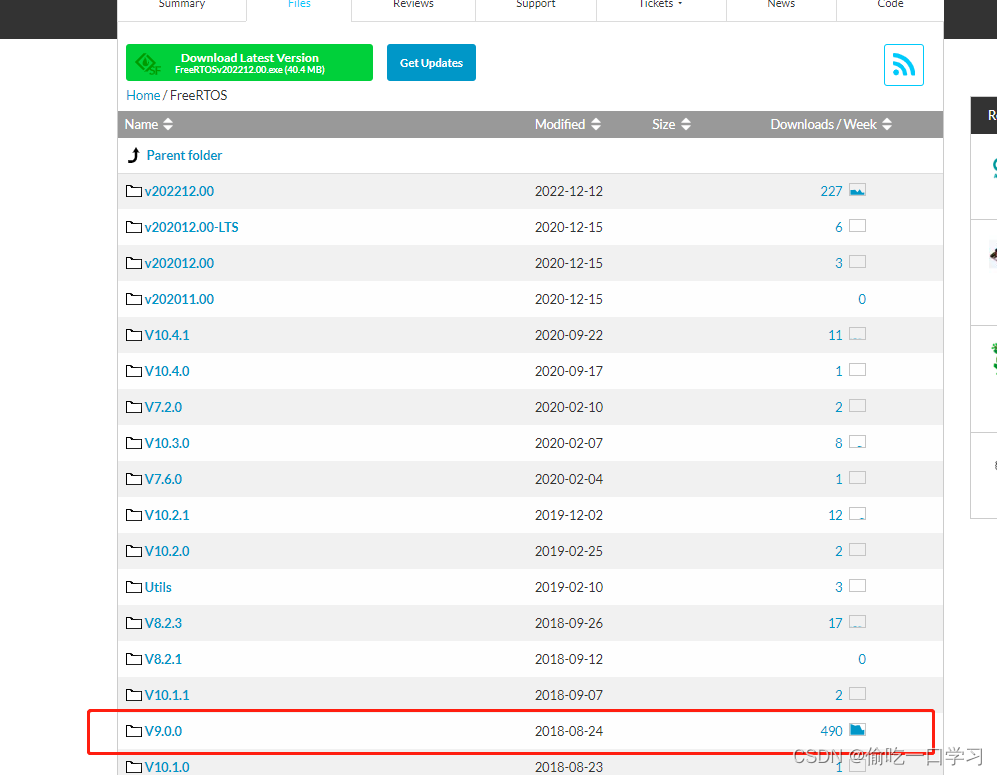Click the FreeRTOS breadcrumb text
Viewport: 997px width, 775px height.
tap(198, 95)
